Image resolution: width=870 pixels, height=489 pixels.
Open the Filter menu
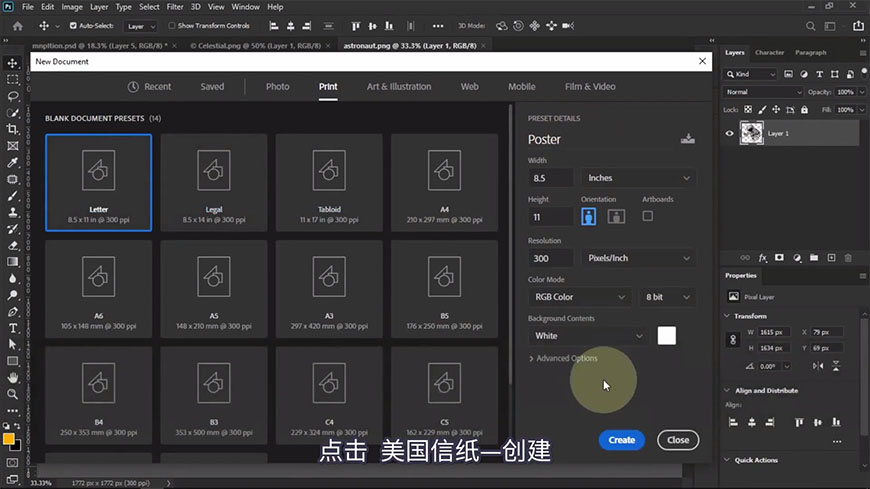(175, 7)
